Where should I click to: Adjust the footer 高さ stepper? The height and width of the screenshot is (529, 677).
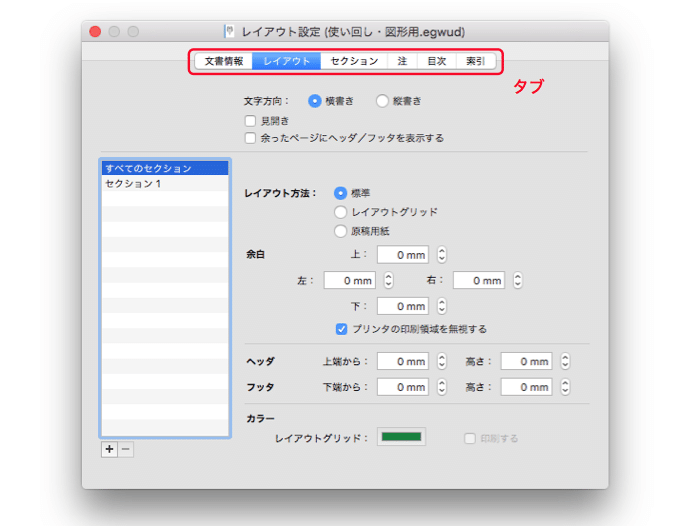coord(565,387)
